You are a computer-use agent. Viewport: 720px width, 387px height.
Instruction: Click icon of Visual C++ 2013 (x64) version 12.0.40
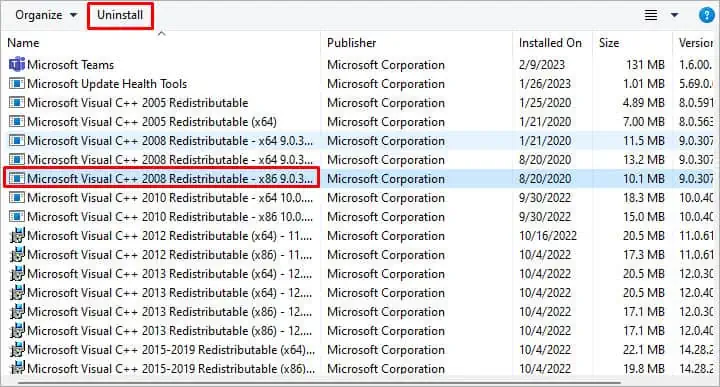click(17, 292)
